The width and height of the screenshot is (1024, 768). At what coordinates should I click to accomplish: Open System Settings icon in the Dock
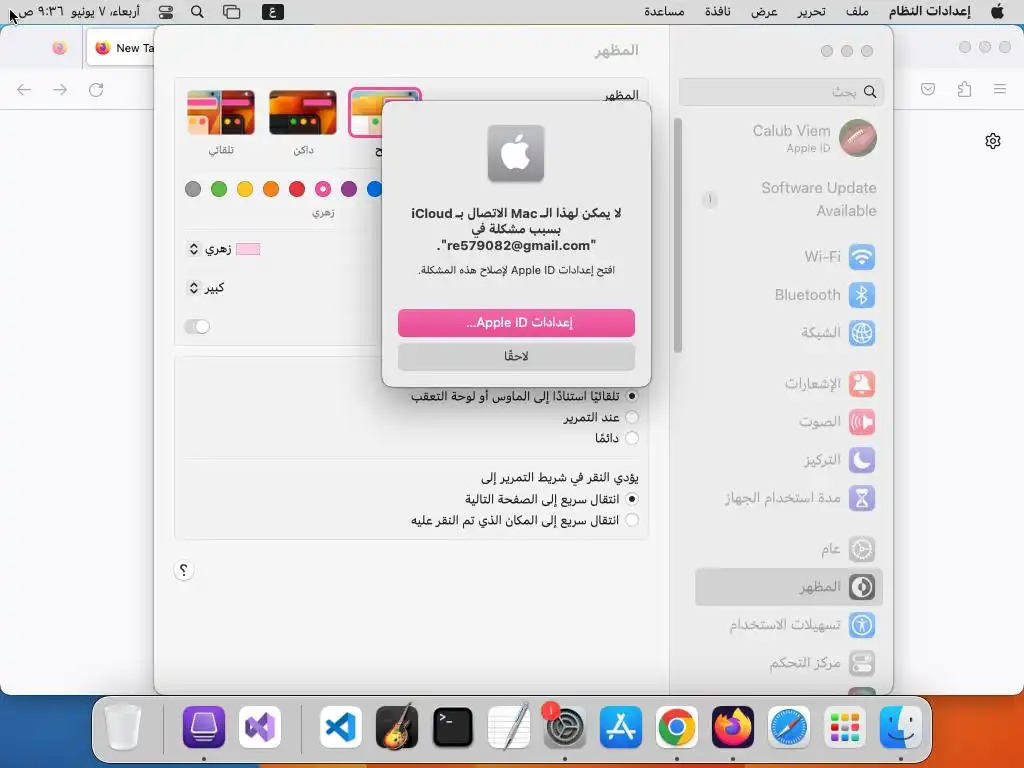click(564, 727)
